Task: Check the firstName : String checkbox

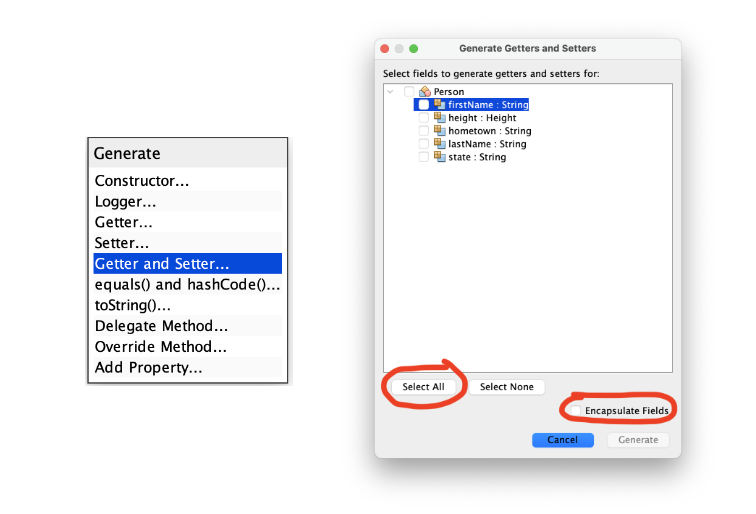Action: (x=423, y=105)
